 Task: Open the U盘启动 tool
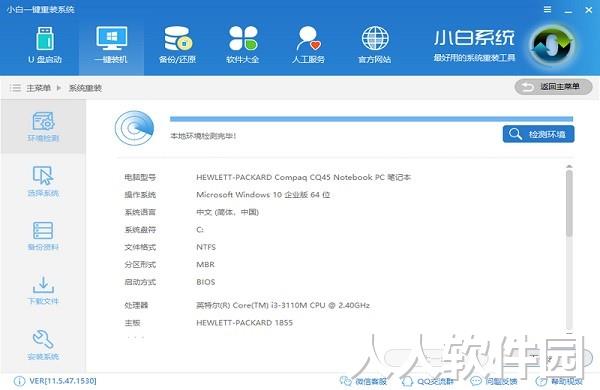[45, 45]
